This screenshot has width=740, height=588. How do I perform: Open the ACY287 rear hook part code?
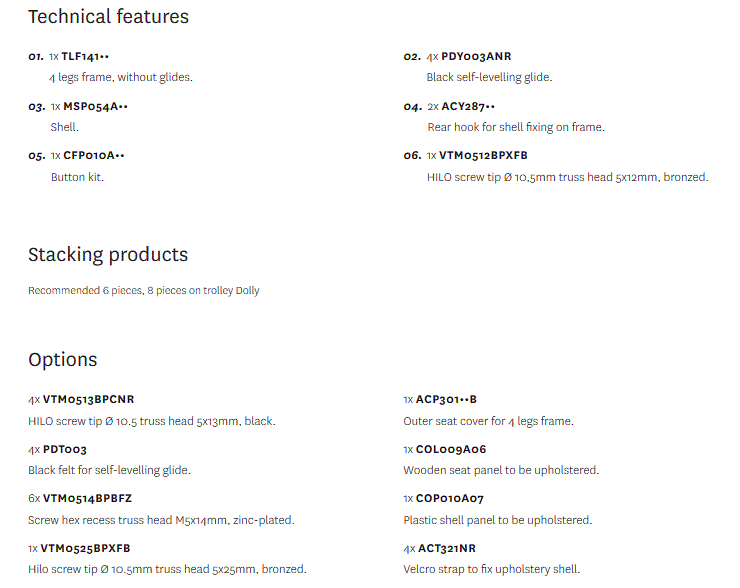[x=468, y=106]
